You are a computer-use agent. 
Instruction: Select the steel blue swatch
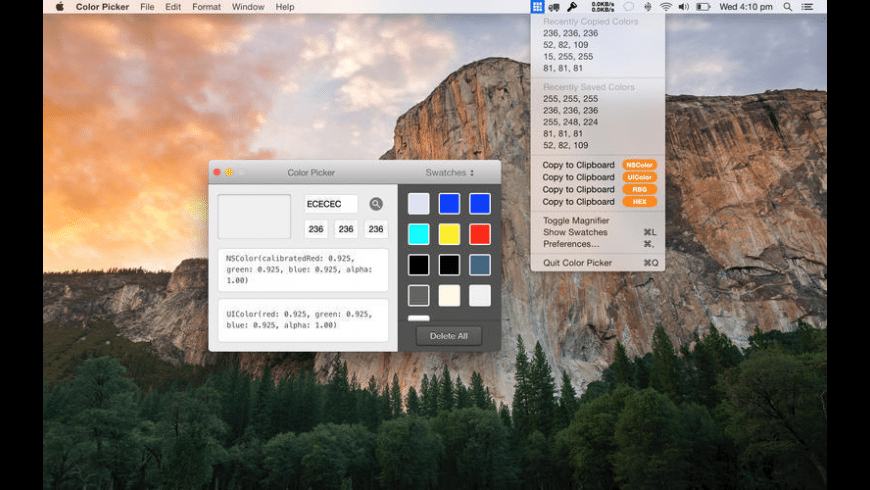point(479,265)
